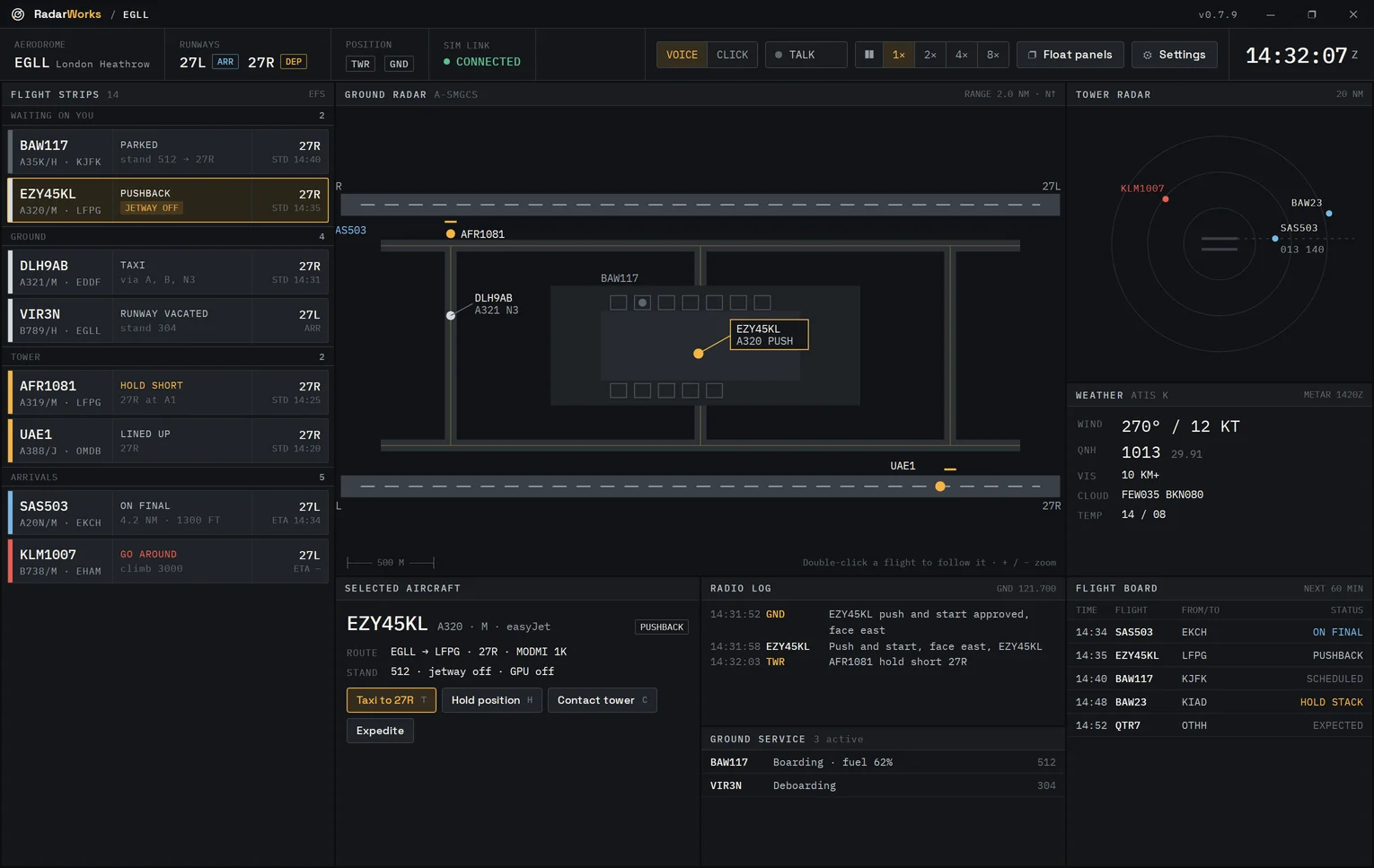Select BAW117 flight strip

click(x=168, y=152)
